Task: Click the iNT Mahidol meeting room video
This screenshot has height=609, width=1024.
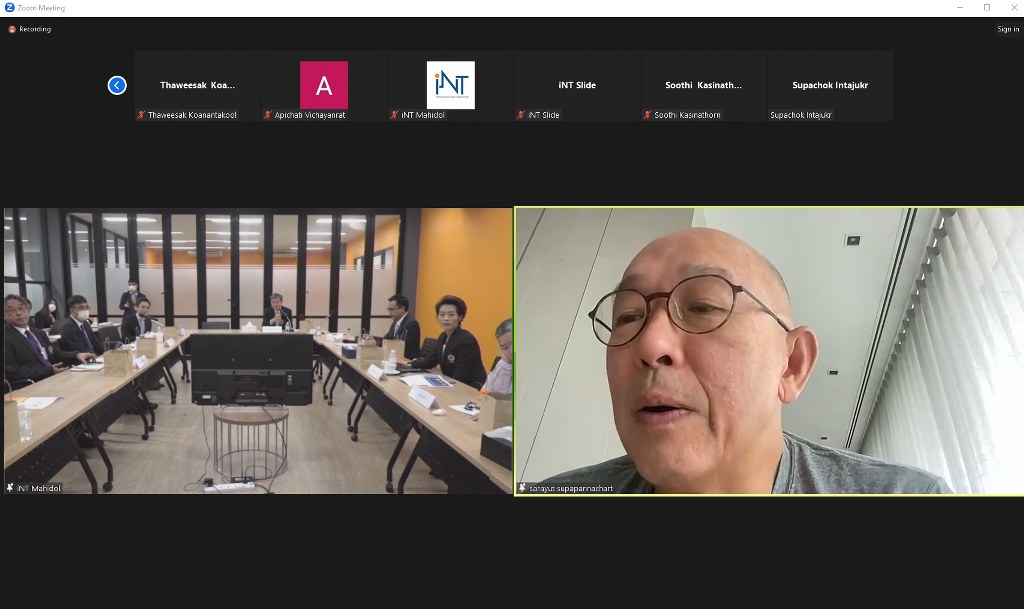Action: (258, 350)
